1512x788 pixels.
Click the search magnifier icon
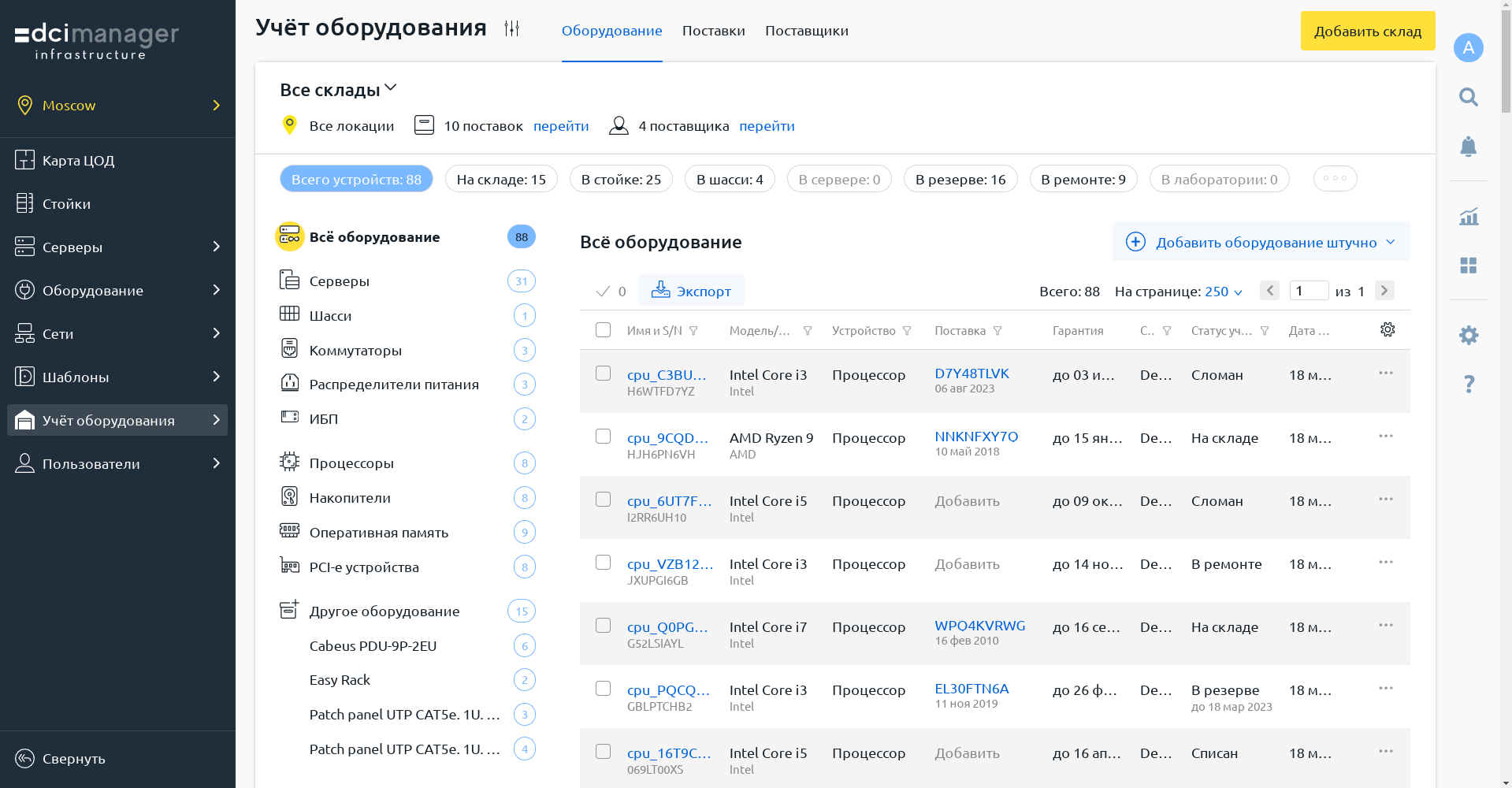click(x=1468, y=97)
